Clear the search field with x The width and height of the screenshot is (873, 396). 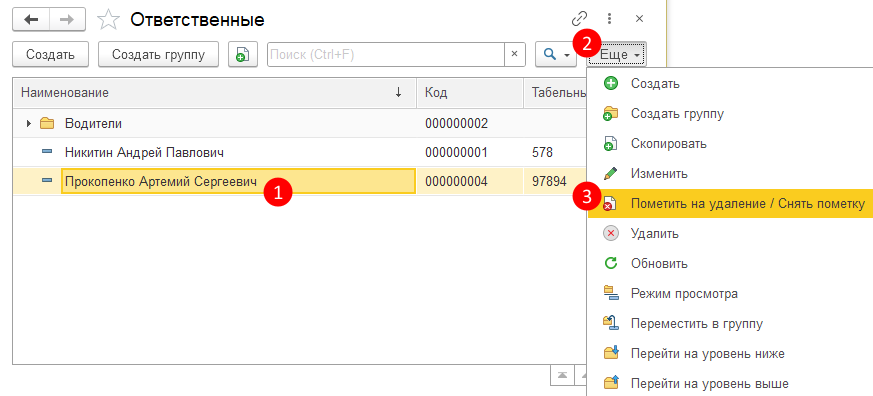pos(514,55)
